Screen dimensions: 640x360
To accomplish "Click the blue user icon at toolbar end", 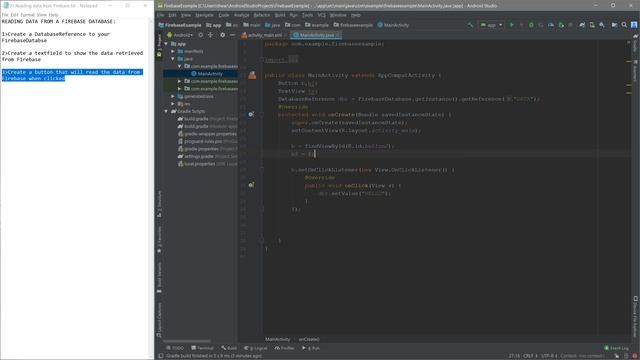I will click(x=634, y=25).
